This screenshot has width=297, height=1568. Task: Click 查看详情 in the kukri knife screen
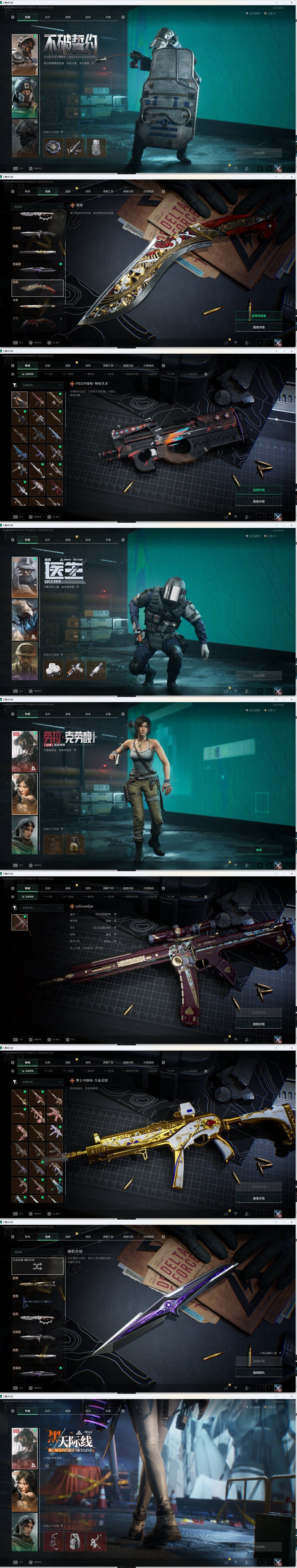tap(259, 327)
